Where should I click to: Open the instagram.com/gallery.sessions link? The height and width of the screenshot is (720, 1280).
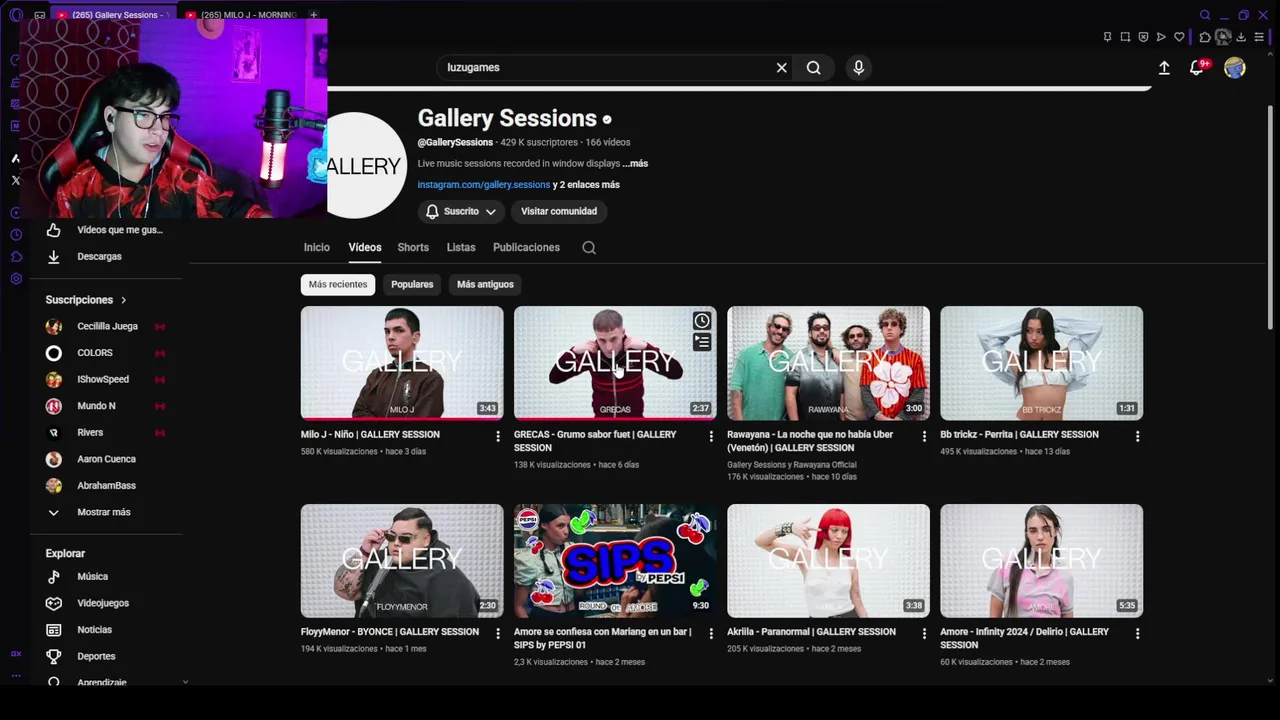tap(484, 185)
